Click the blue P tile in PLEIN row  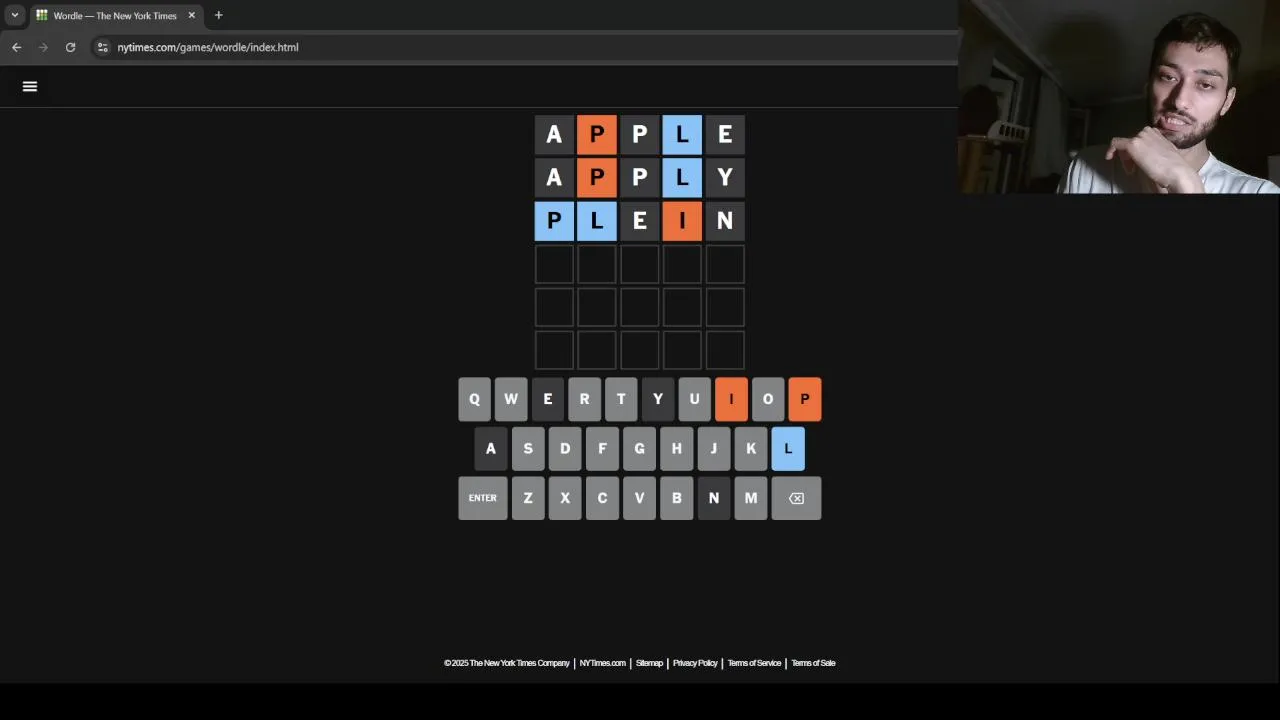tap(554, 221)
